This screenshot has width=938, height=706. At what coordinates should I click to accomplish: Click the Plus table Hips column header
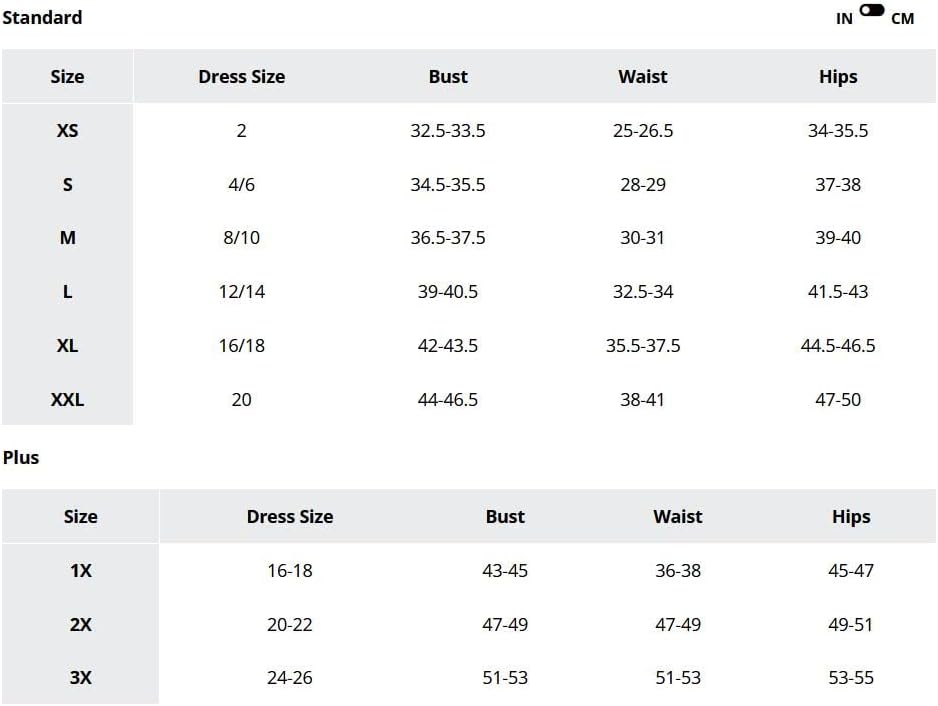851,516
